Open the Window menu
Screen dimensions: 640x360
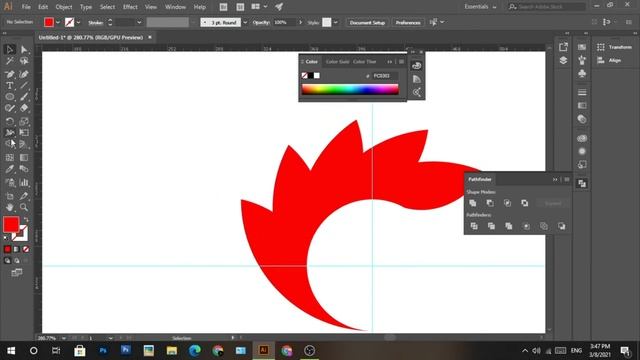click(176, 7)
